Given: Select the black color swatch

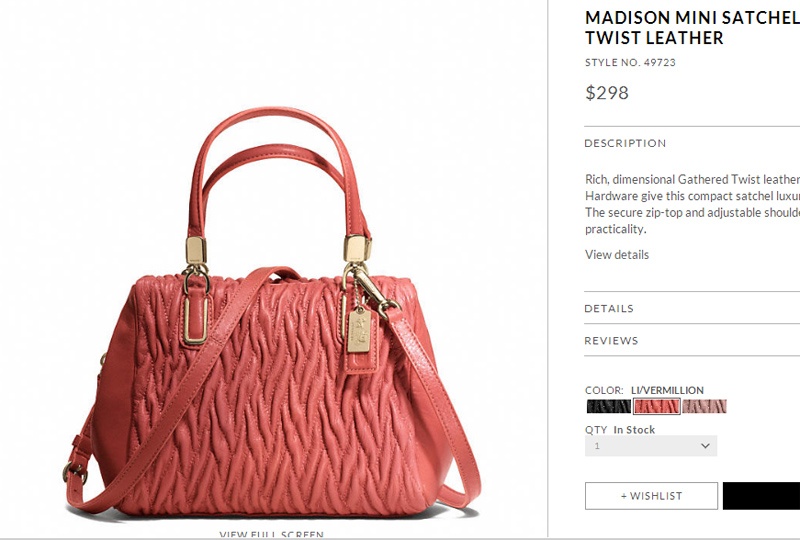Looking at the screenshot, I should pyautogui.click(x=608, y=406).
